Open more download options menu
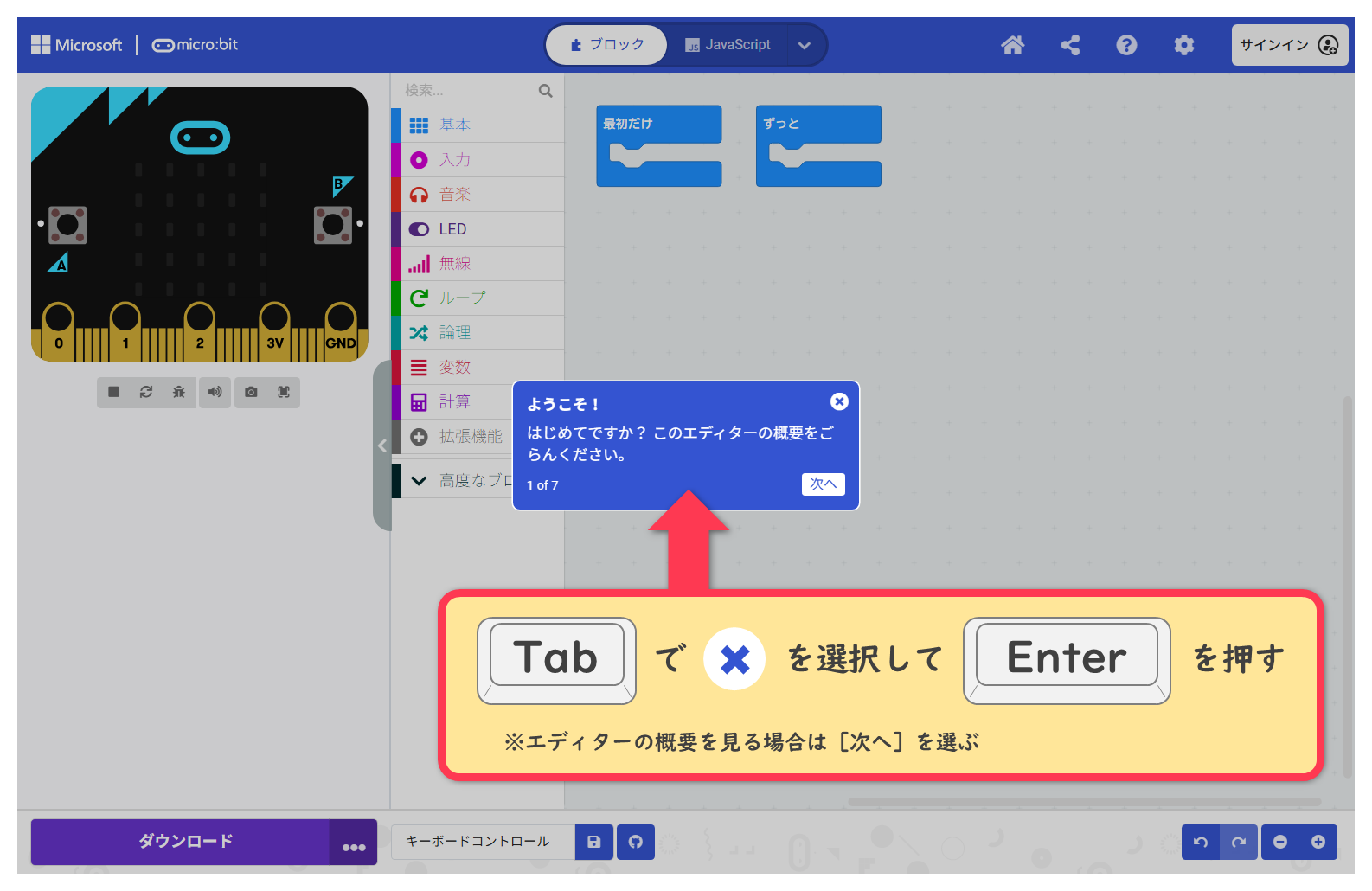The image size is (1372, 891). 354,842
